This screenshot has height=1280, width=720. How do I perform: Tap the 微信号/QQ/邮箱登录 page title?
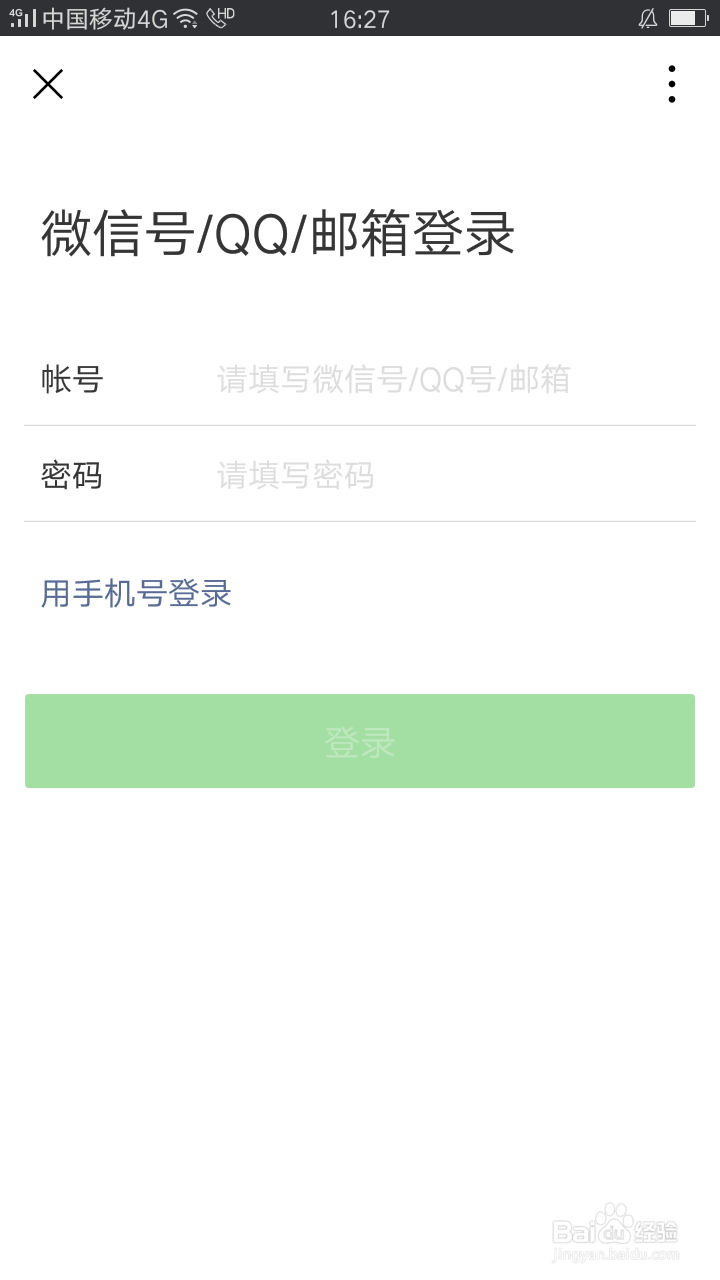click(x=277, y=236)
